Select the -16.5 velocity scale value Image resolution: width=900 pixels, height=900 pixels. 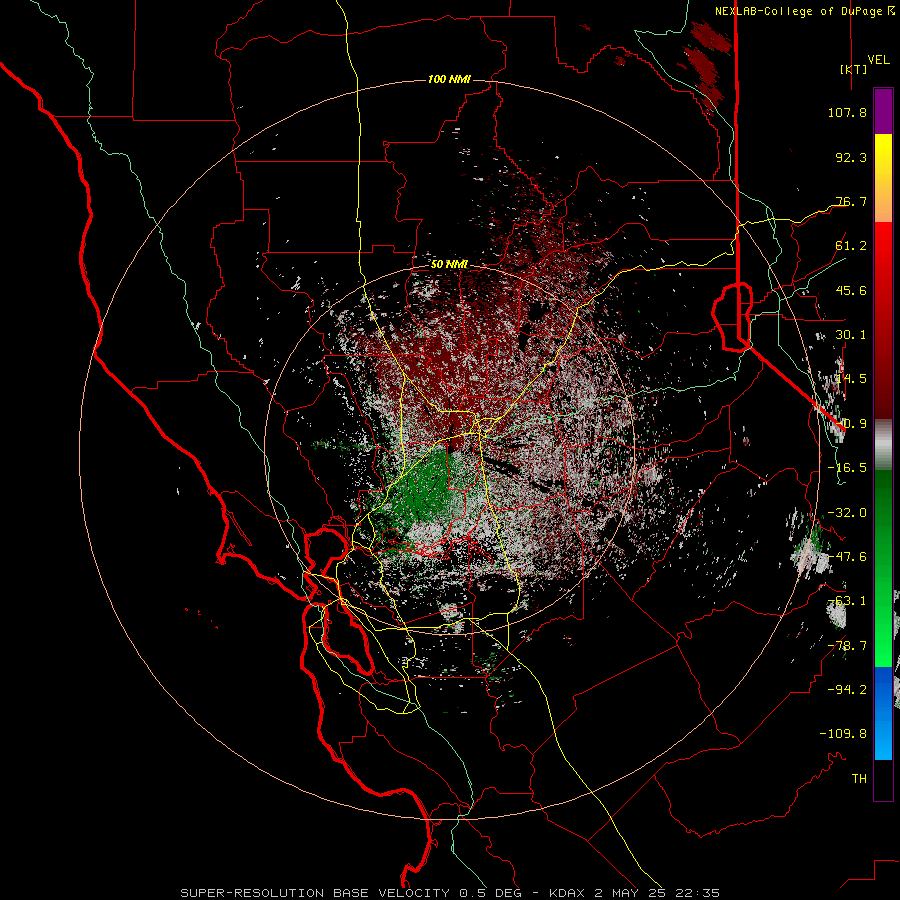[847, 468]
